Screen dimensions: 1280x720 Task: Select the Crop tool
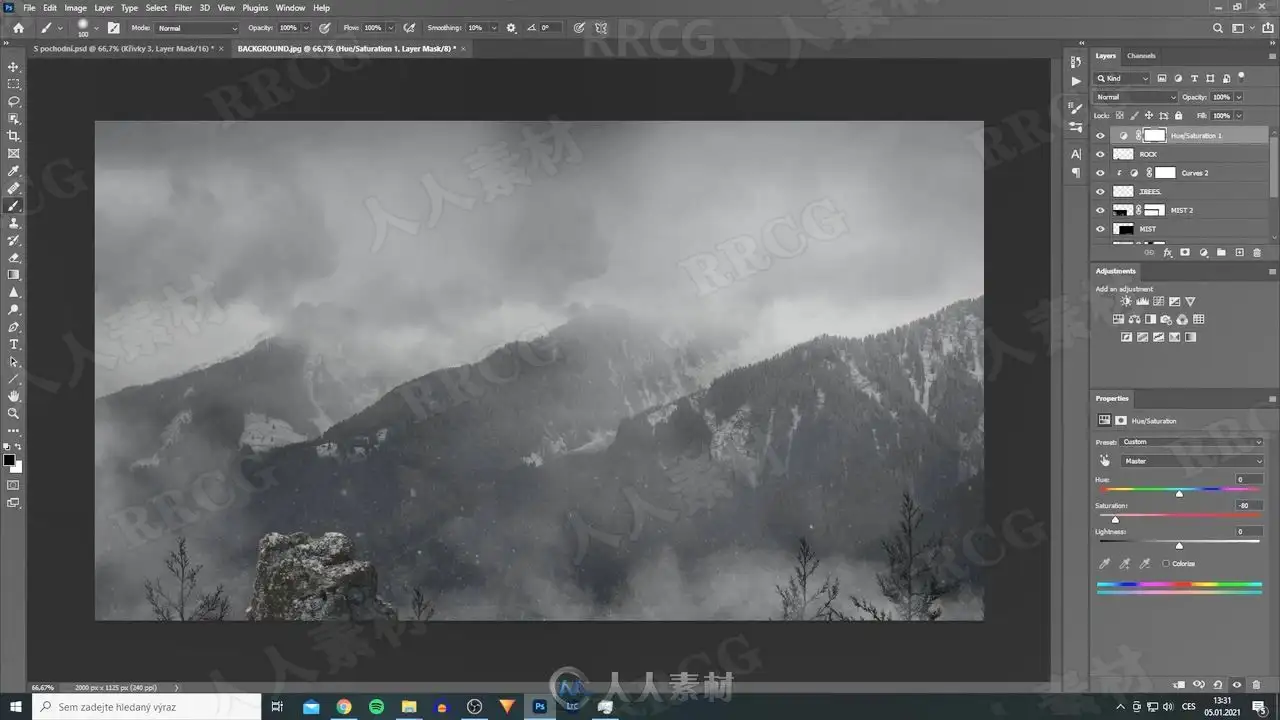click(x=14, y=136)
